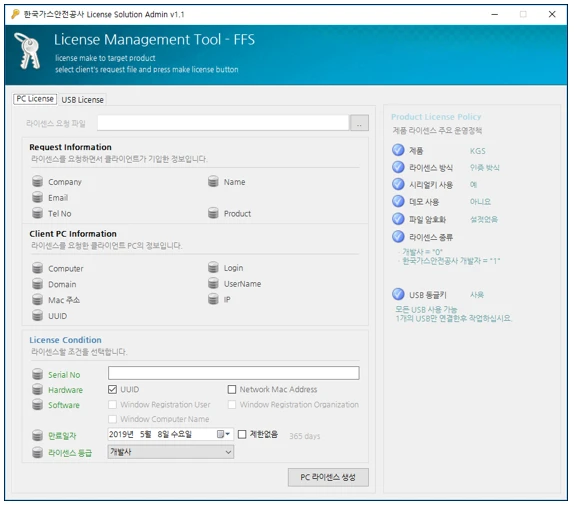Click the check icon beside 데모 사용

[x=399, y=201]
